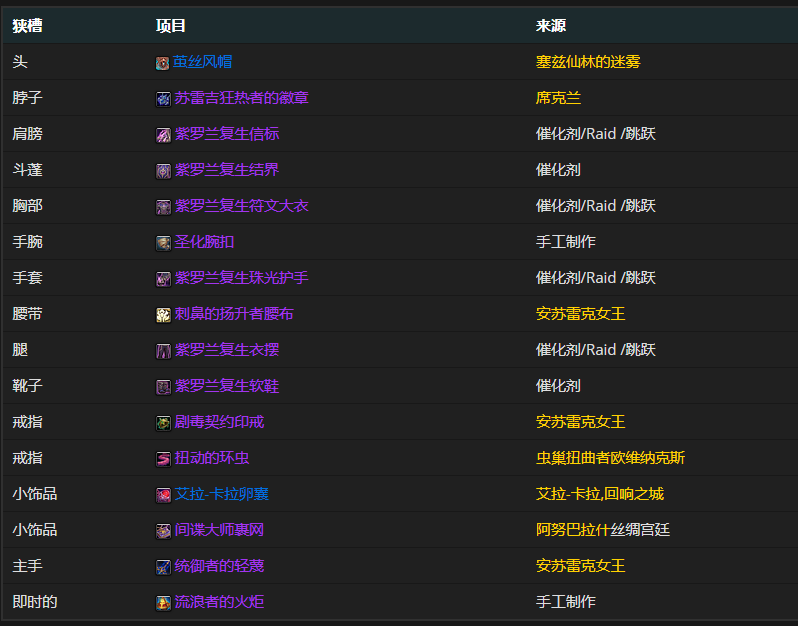The width and height of the screenshot is (798, 626).
Task: Click the 紫罗兰复生结界 item icon
Action: pyautogui.click(x=163, y=171)
